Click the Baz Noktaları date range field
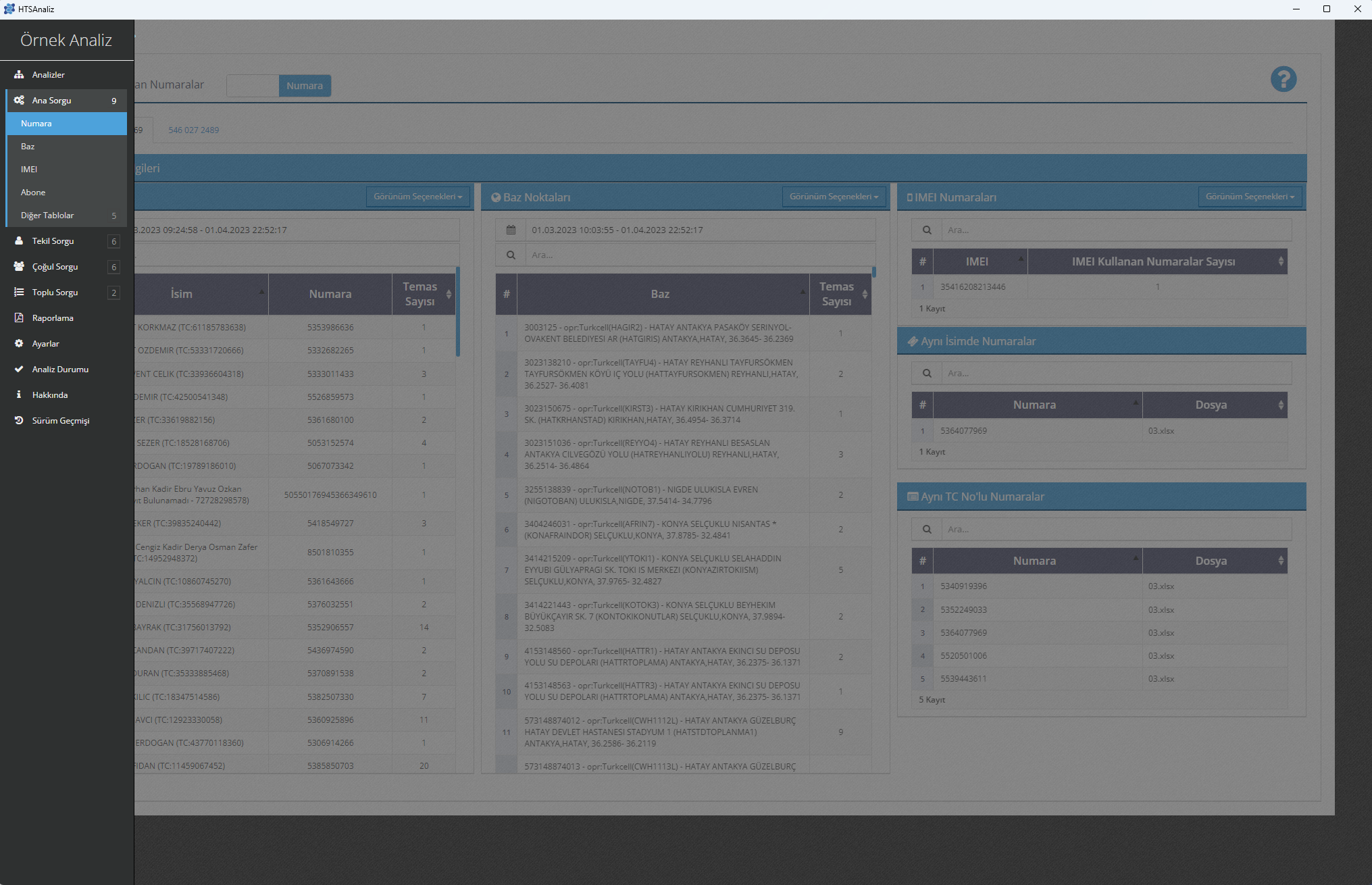 click(701, 230)
